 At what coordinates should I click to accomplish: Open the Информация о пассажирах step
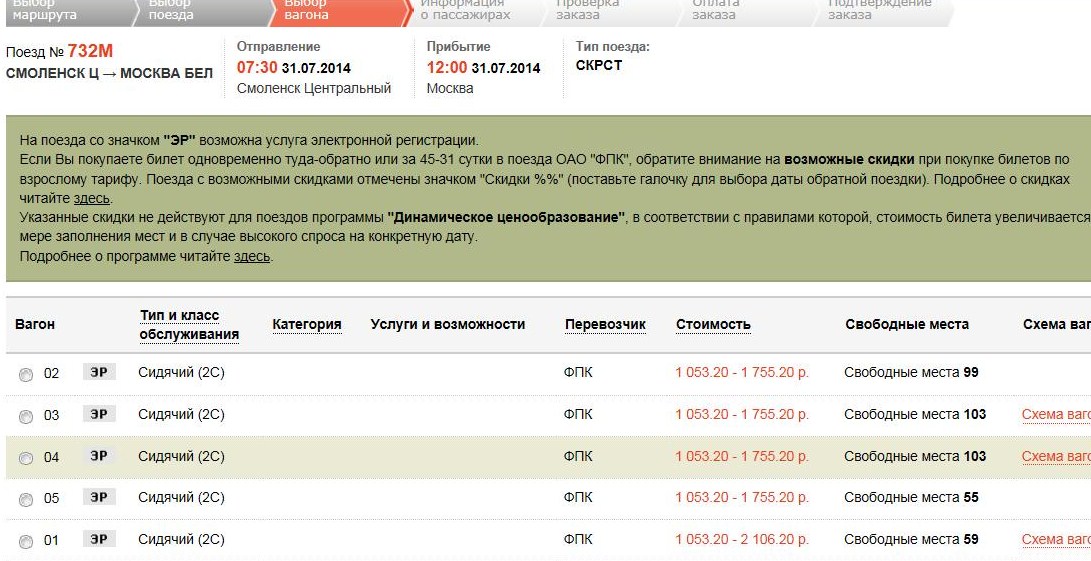[x=465, y=9]
